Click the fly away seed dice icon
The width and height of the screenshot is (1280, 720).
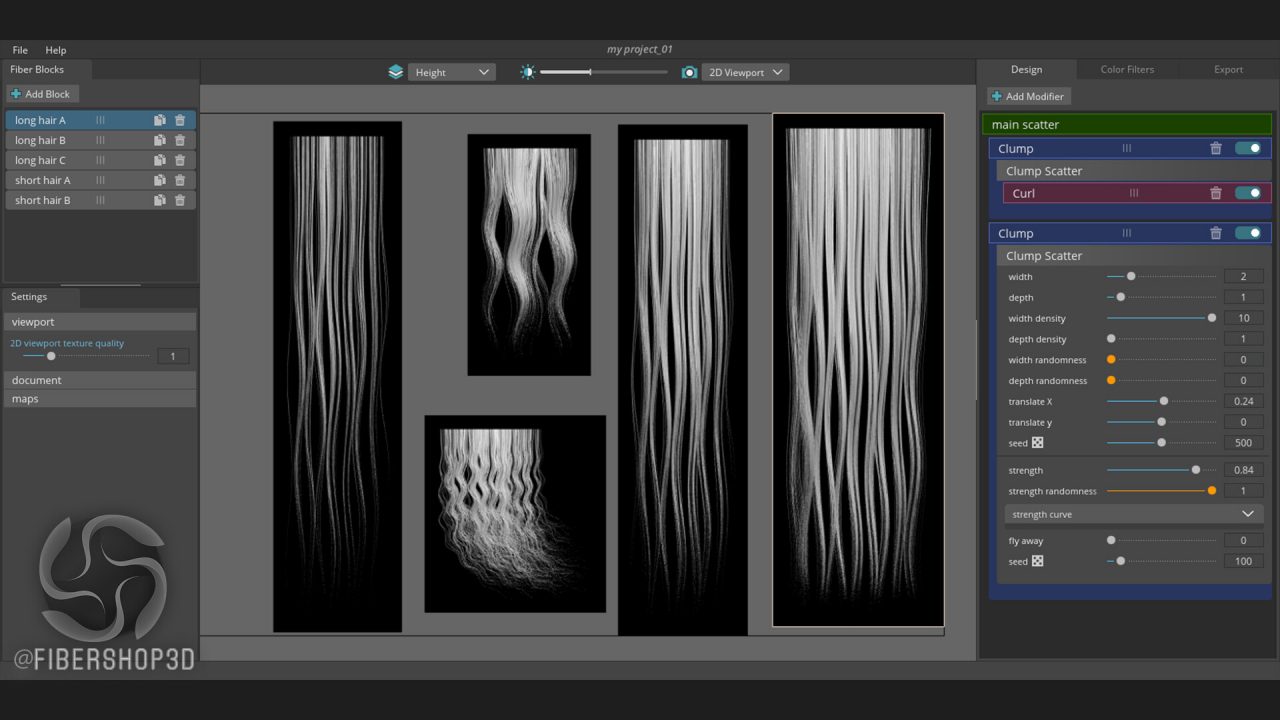1038,561
